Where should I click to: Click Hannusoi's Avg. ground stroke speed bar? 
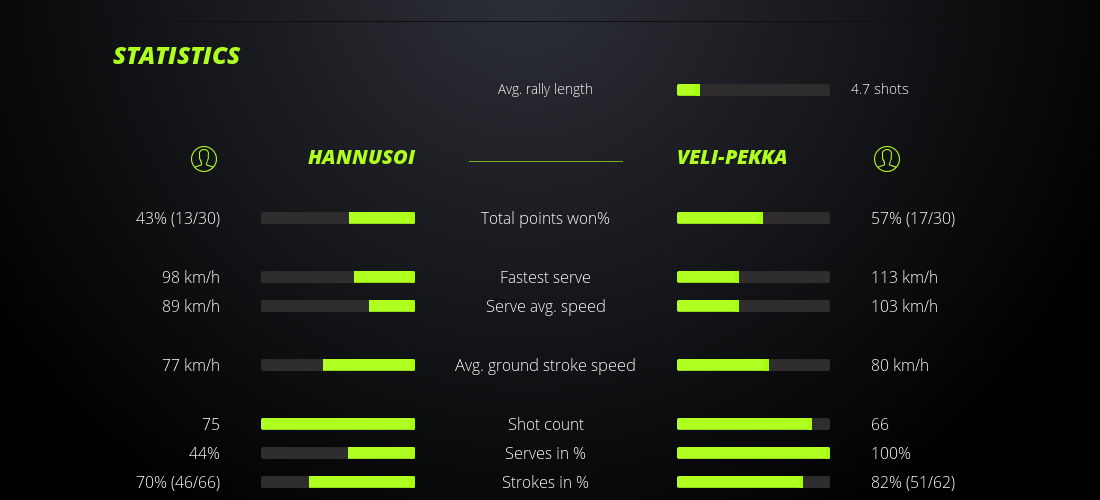coord(338,365)
